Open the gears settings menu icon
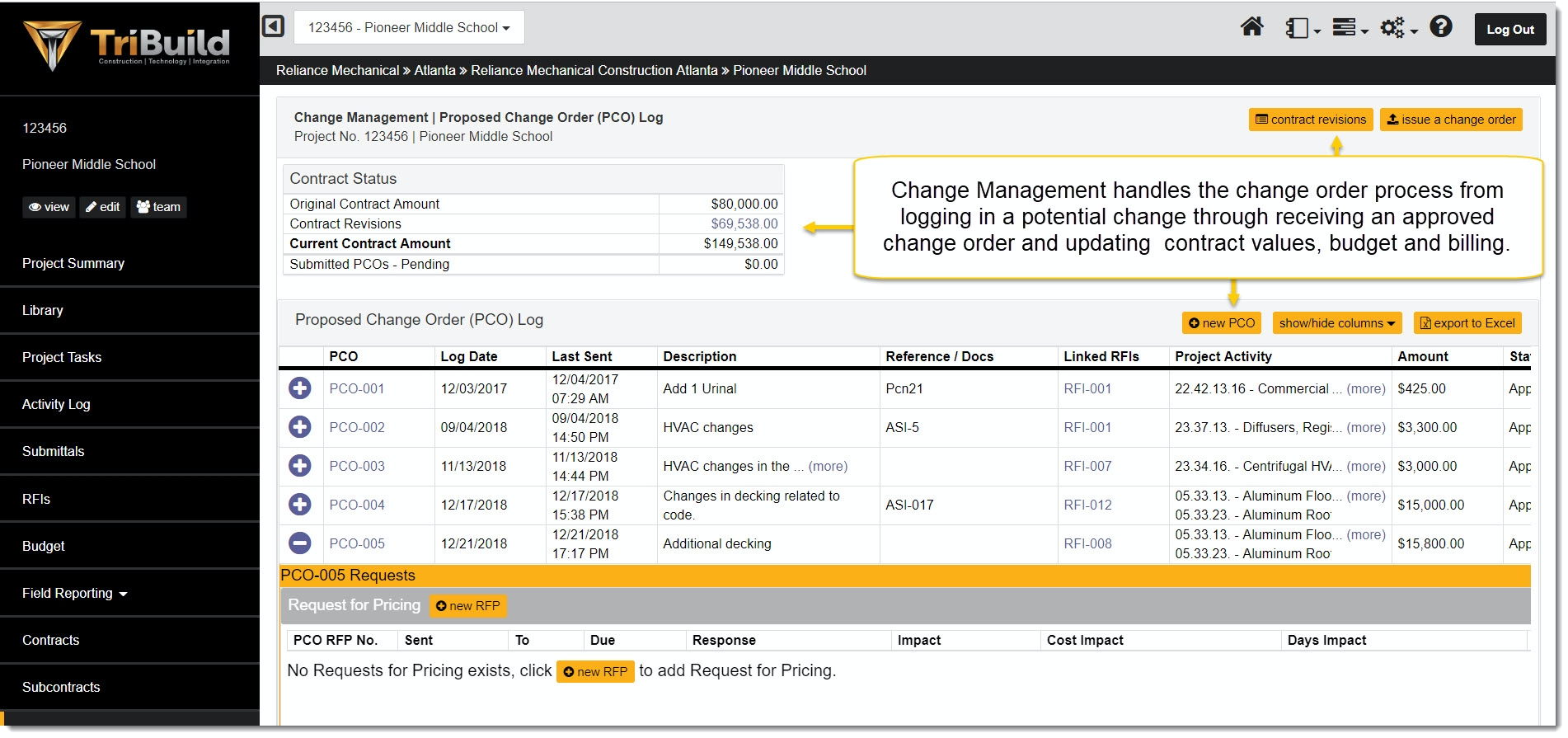Screen dimensions: 1568x738 click(1398, 28)
